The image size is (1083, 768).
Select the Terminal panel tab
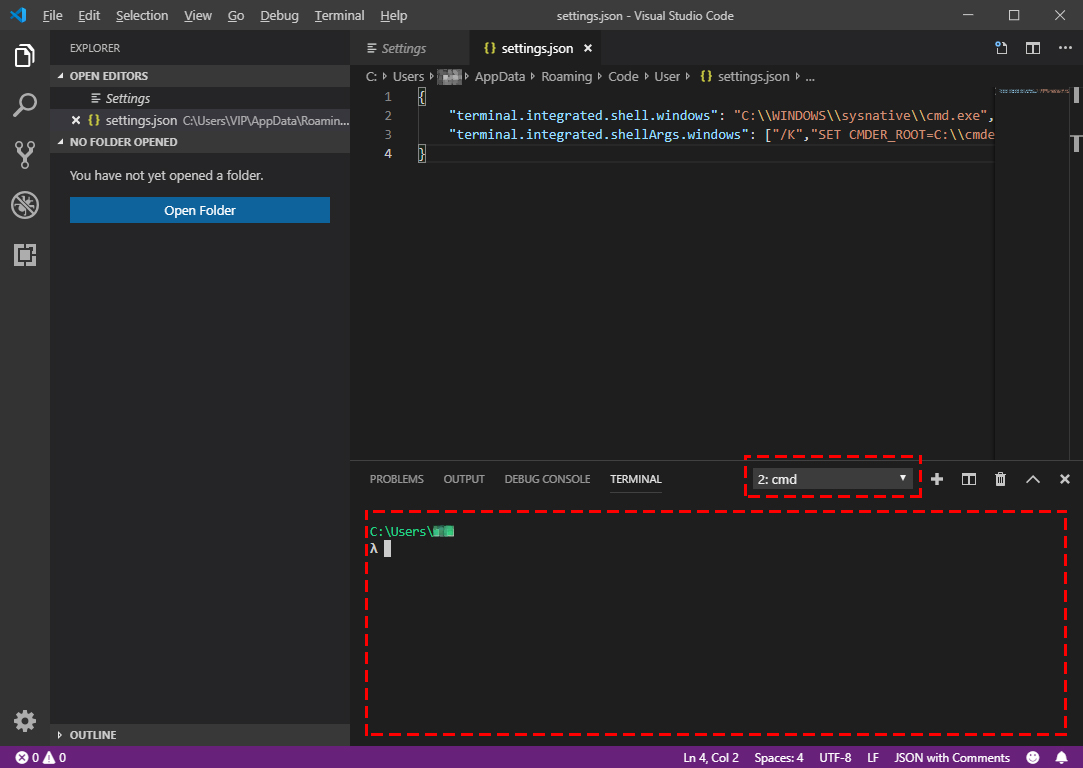click(635, 479)
